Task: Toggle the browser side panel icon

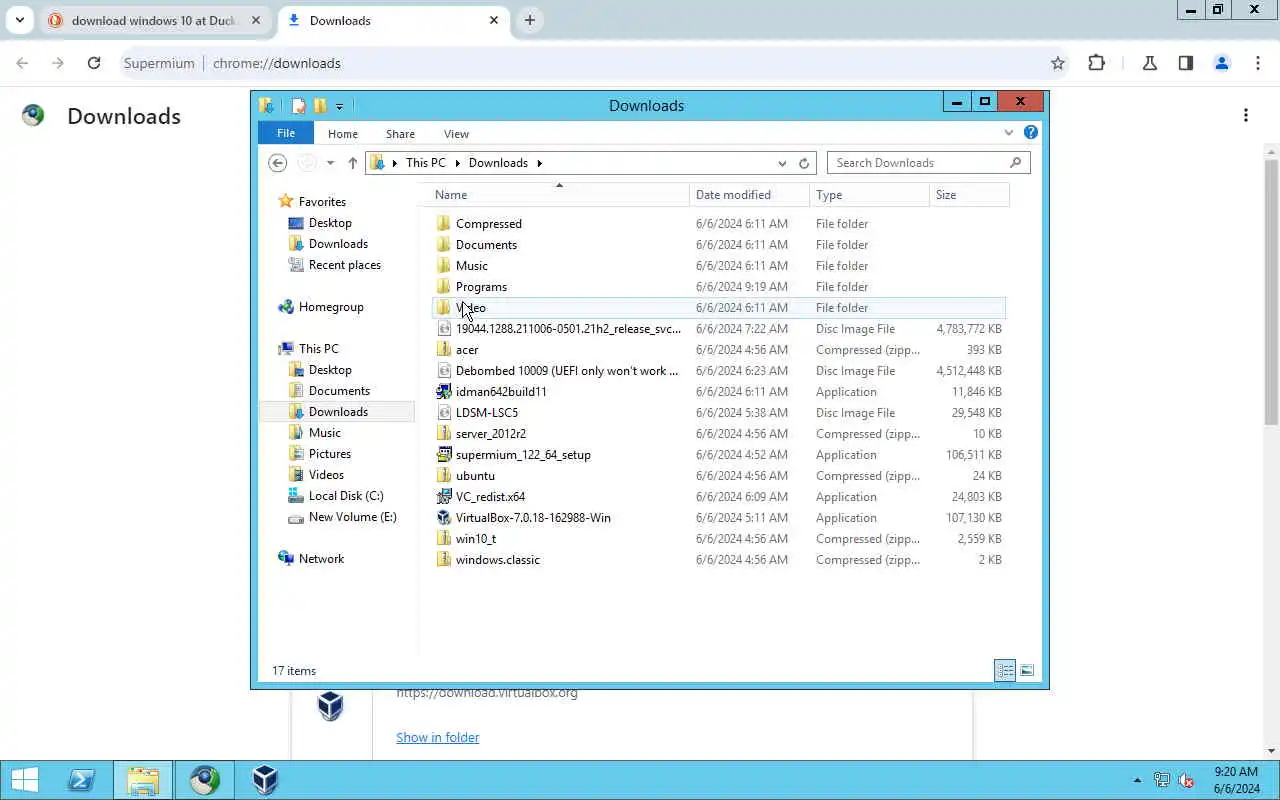Action: pyautogui.click(x=1186, y=63)
